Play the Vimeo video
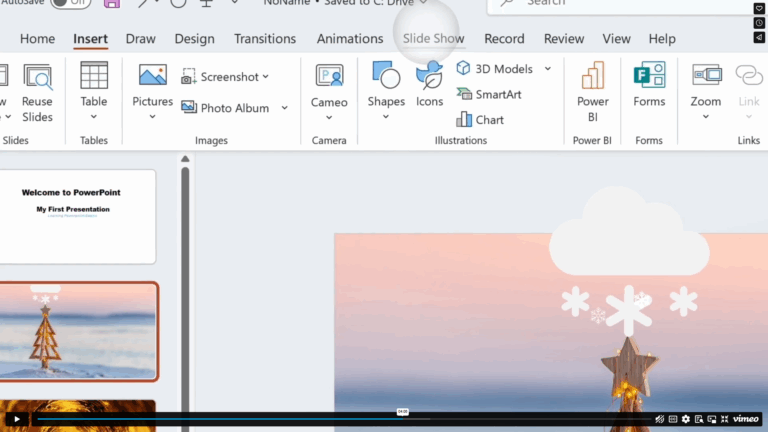The width and height of the screenshot is (768, 432). tap(17, 419)
